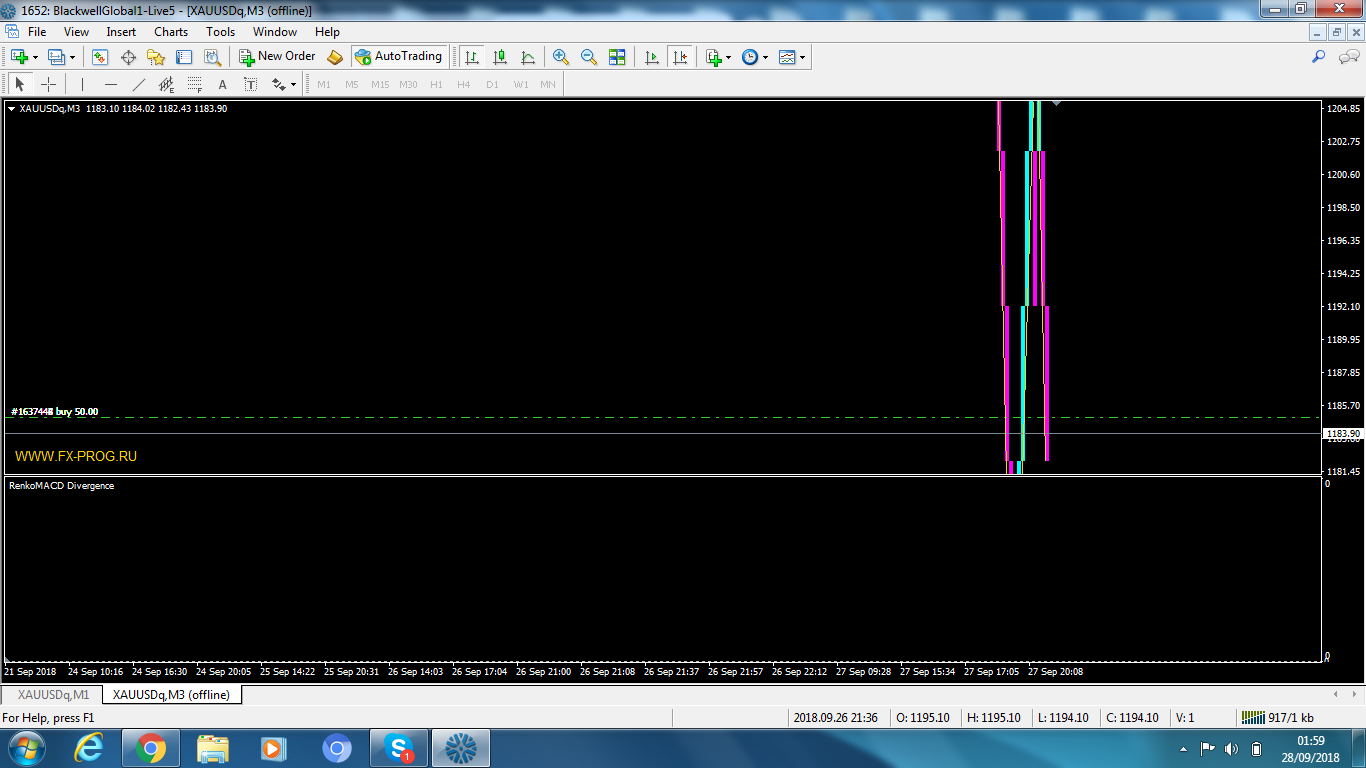Open the Navigator star-folder icon
Screen dimensions: 1366x768
156,57
